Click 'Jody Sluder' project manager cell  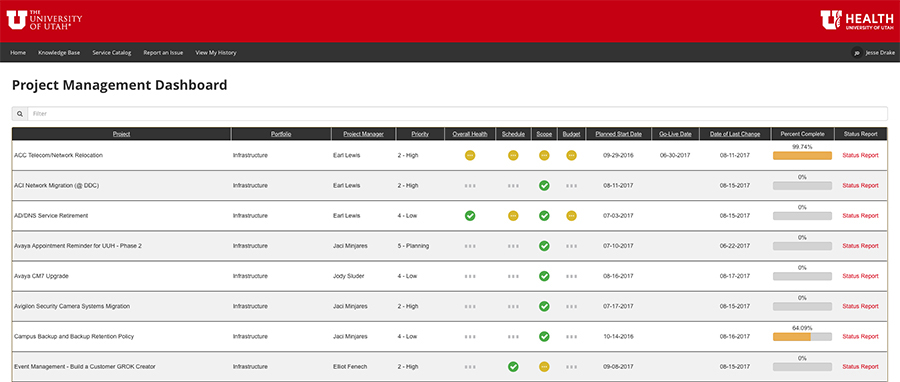coord(347,276)
